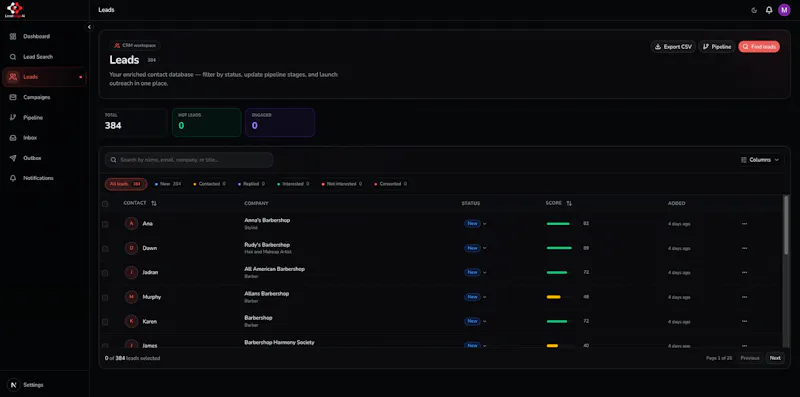Image resolution: width=800 pixels, height=397 pixels.
Task: Filter leads by Replied status
Action: (x=251, y=184)
